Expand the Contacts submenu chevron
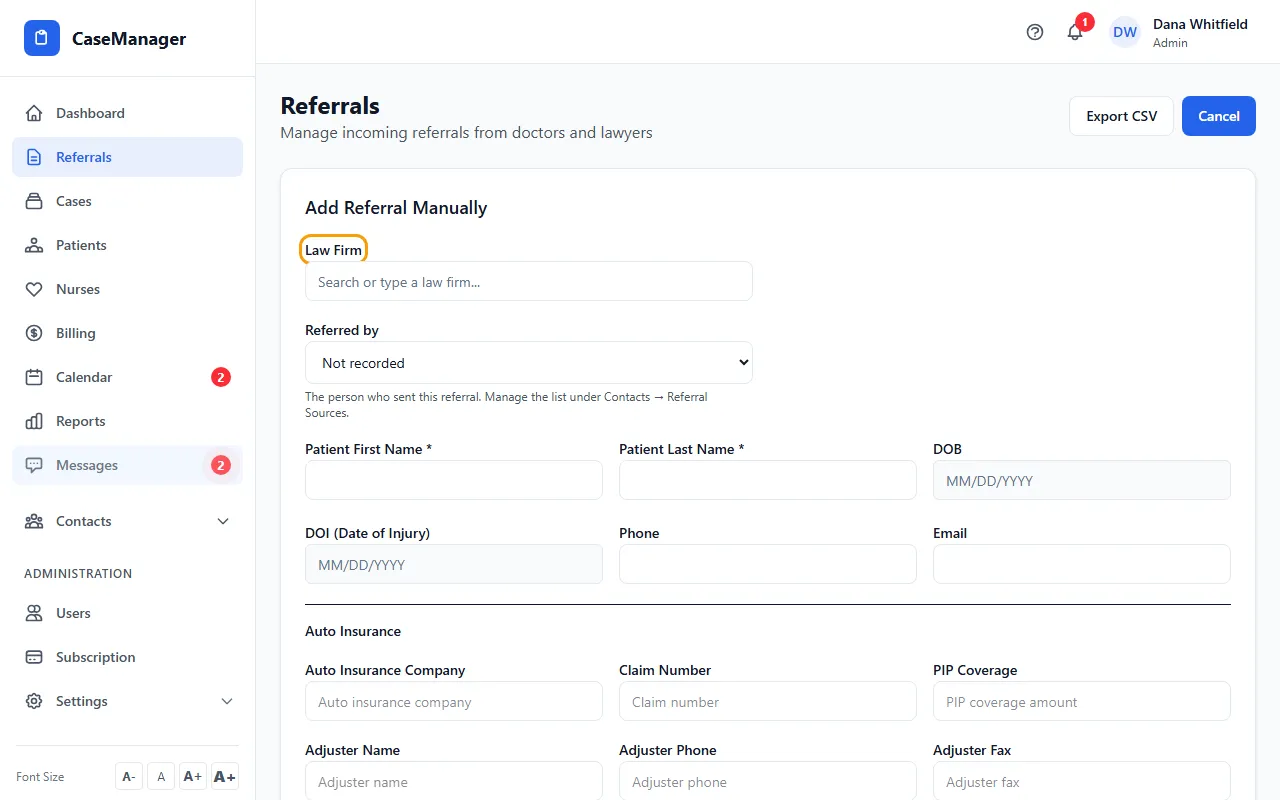The width and height of the screenshot is (1280, 800). [223, 521]
